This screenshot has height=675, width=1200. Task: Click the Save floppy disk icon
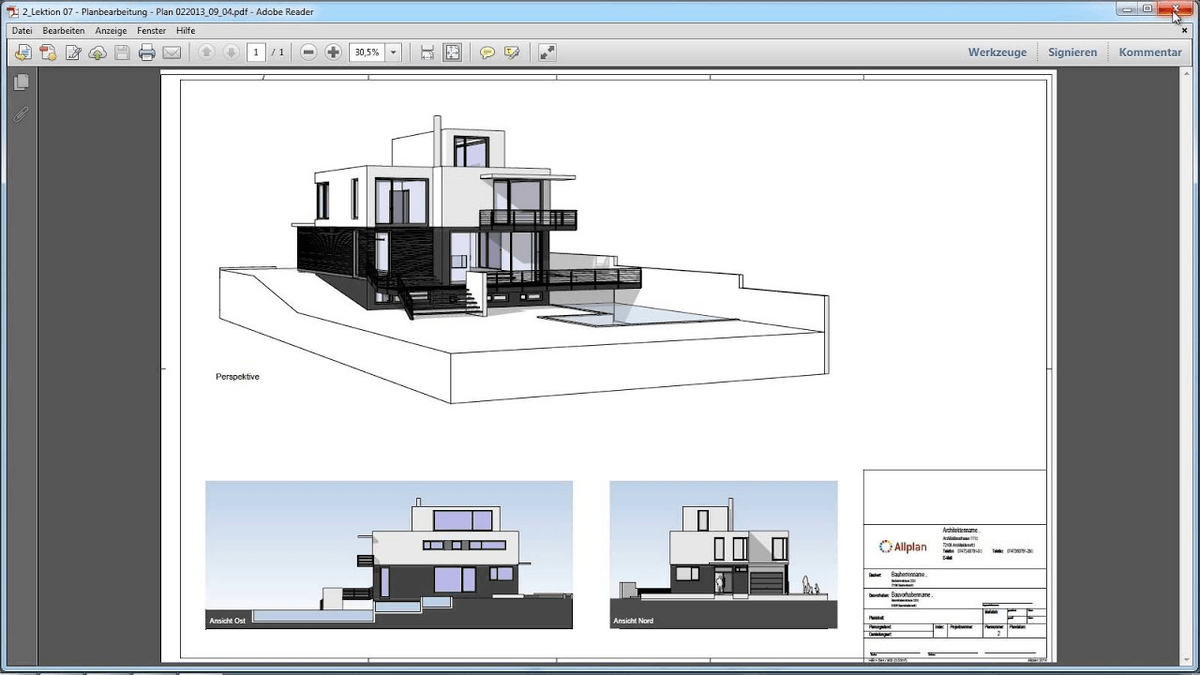tap(122, 52)
